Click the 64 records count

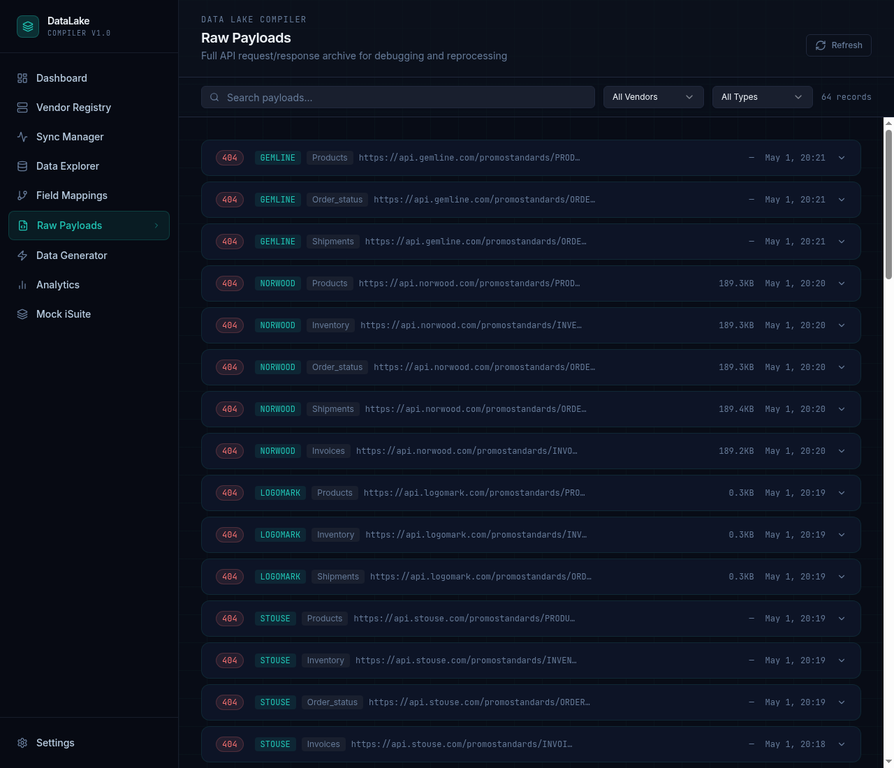tap(846, 97)
